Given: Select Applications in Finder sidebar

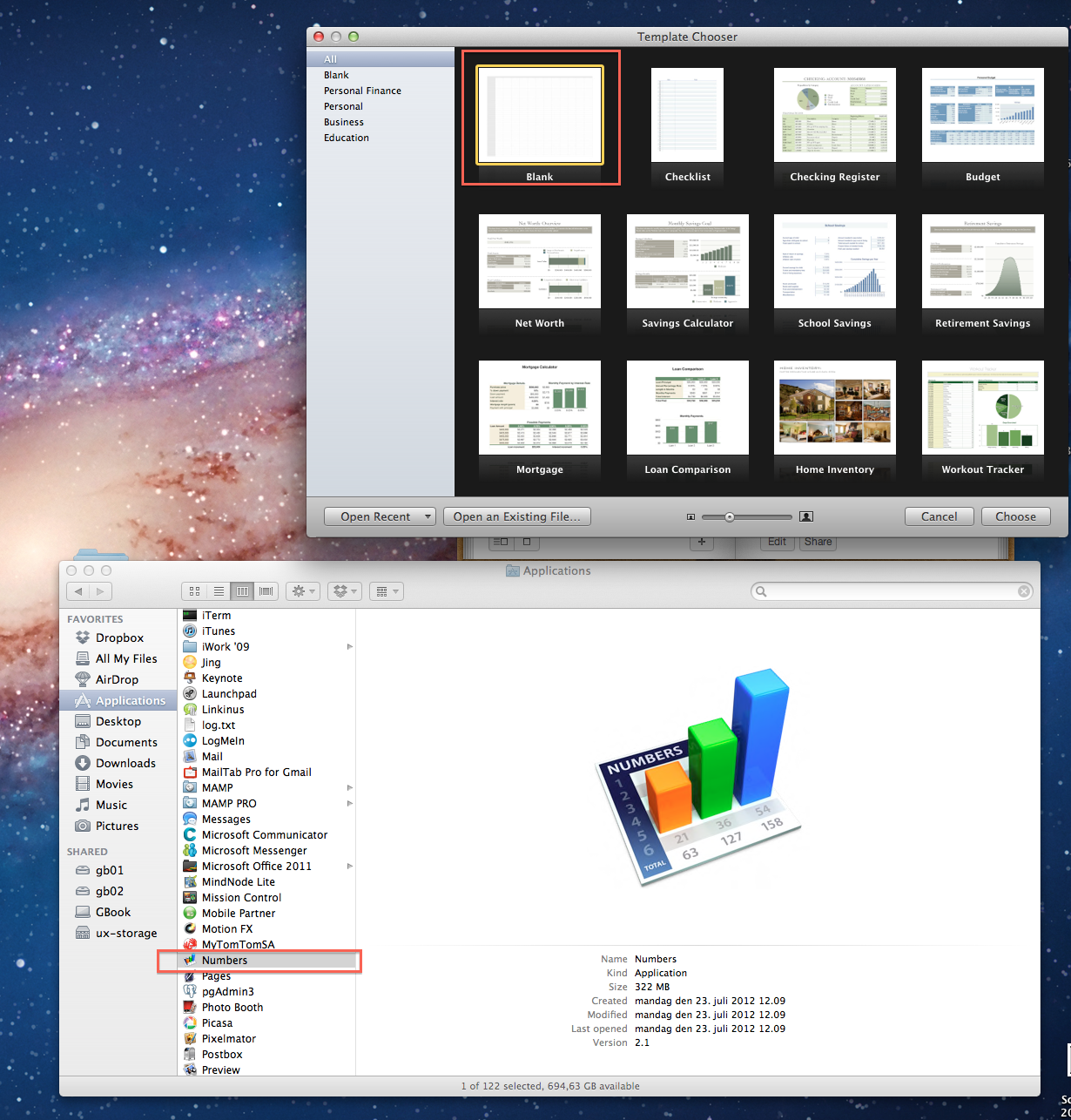Looking at the screenshot, I should 118,700.
